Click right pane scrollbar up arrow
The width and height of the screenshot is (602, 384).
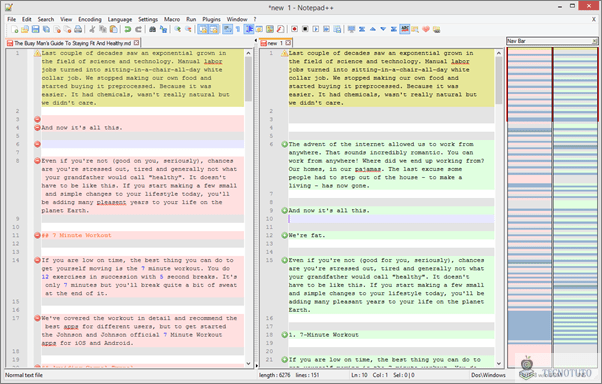(x=499, y=53)
